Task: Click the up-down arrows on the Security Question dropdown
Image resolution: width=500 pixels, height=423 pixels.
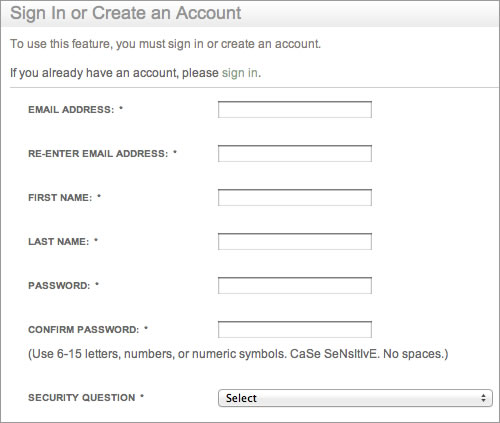Action: point(483,398)
